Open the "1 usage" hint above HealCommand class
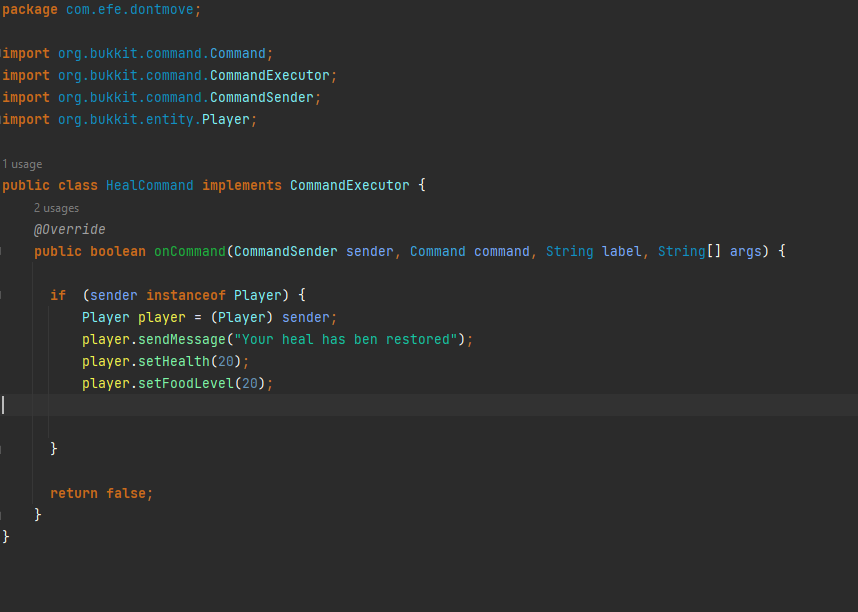Image resolution: width=858 pixels, height=612 pixels. (x=22, y=164)
